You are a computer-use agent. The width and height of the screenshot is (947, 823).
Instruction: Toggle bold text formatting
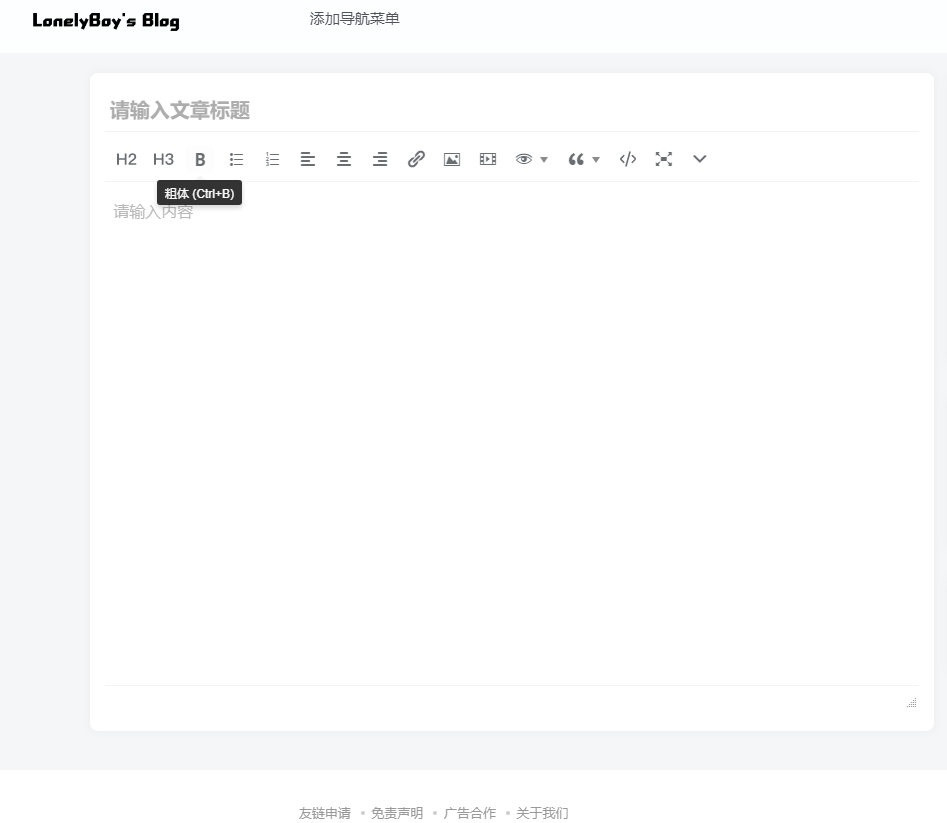200,159
